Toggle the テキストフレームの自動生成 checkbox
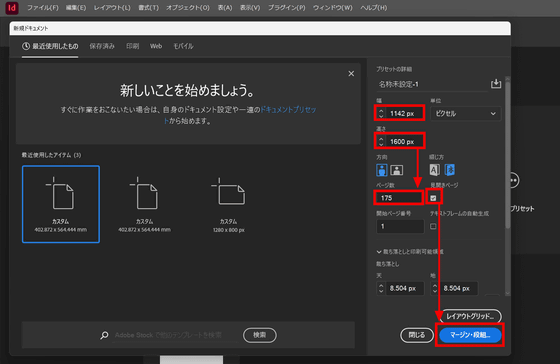This screenshot has height=364, width=560. click(x=433, y=226)
